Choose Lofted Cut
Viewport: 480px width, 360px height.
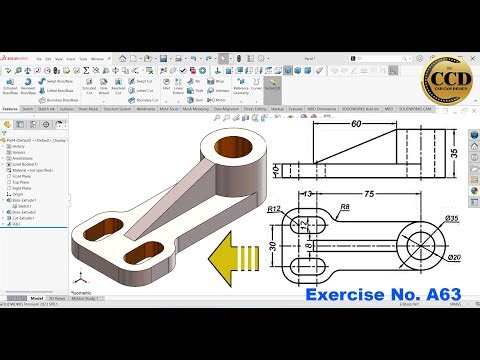pyautogui.click(x=141, y=90)
